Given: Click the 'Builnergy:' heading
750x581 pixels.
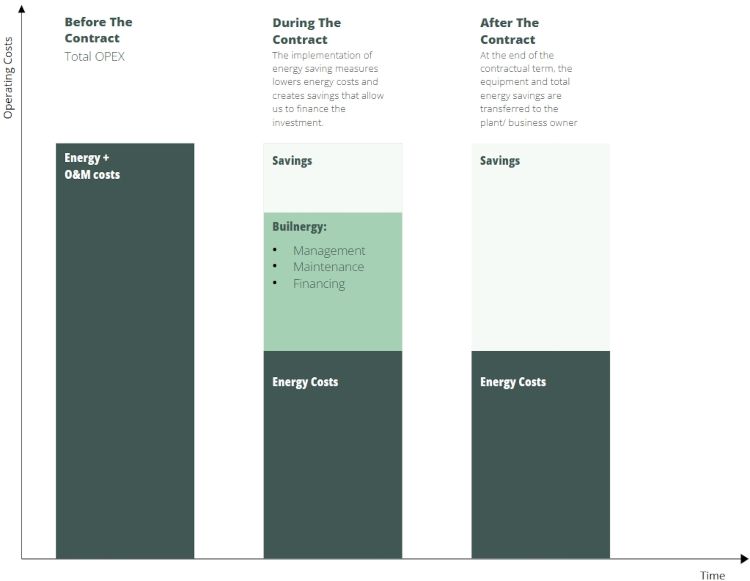Looking at the screenshot, I should (x=299, y=227).
